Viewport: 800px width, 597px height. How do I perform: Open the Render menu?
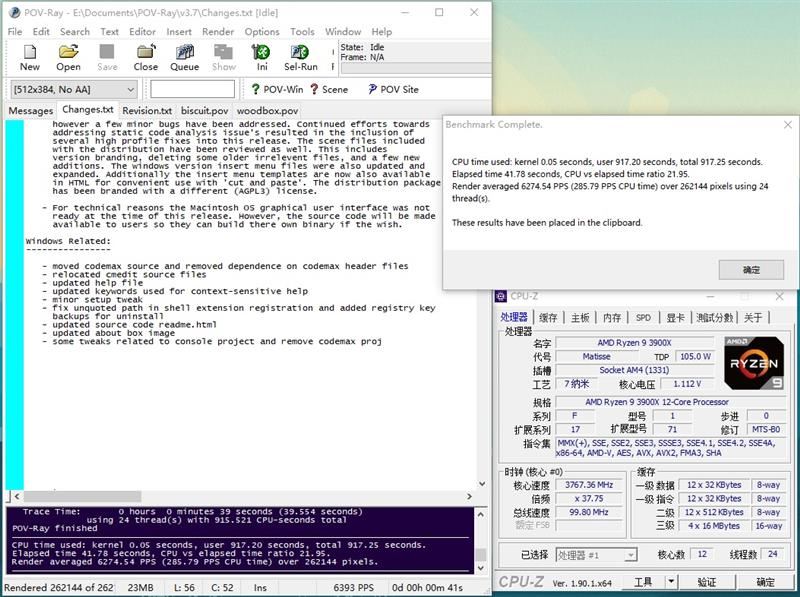tap(218, 32)
